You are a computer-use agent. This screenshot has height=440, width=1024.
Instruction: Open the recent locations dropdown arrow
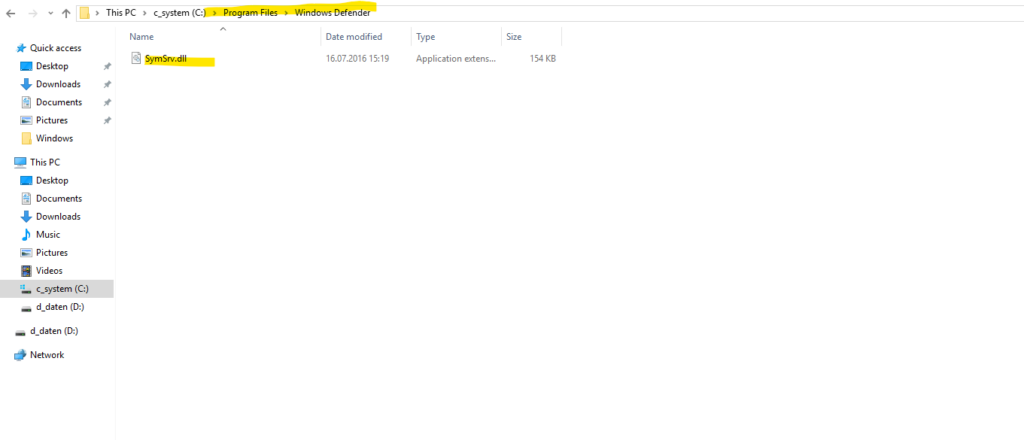(x=50, y=14)
